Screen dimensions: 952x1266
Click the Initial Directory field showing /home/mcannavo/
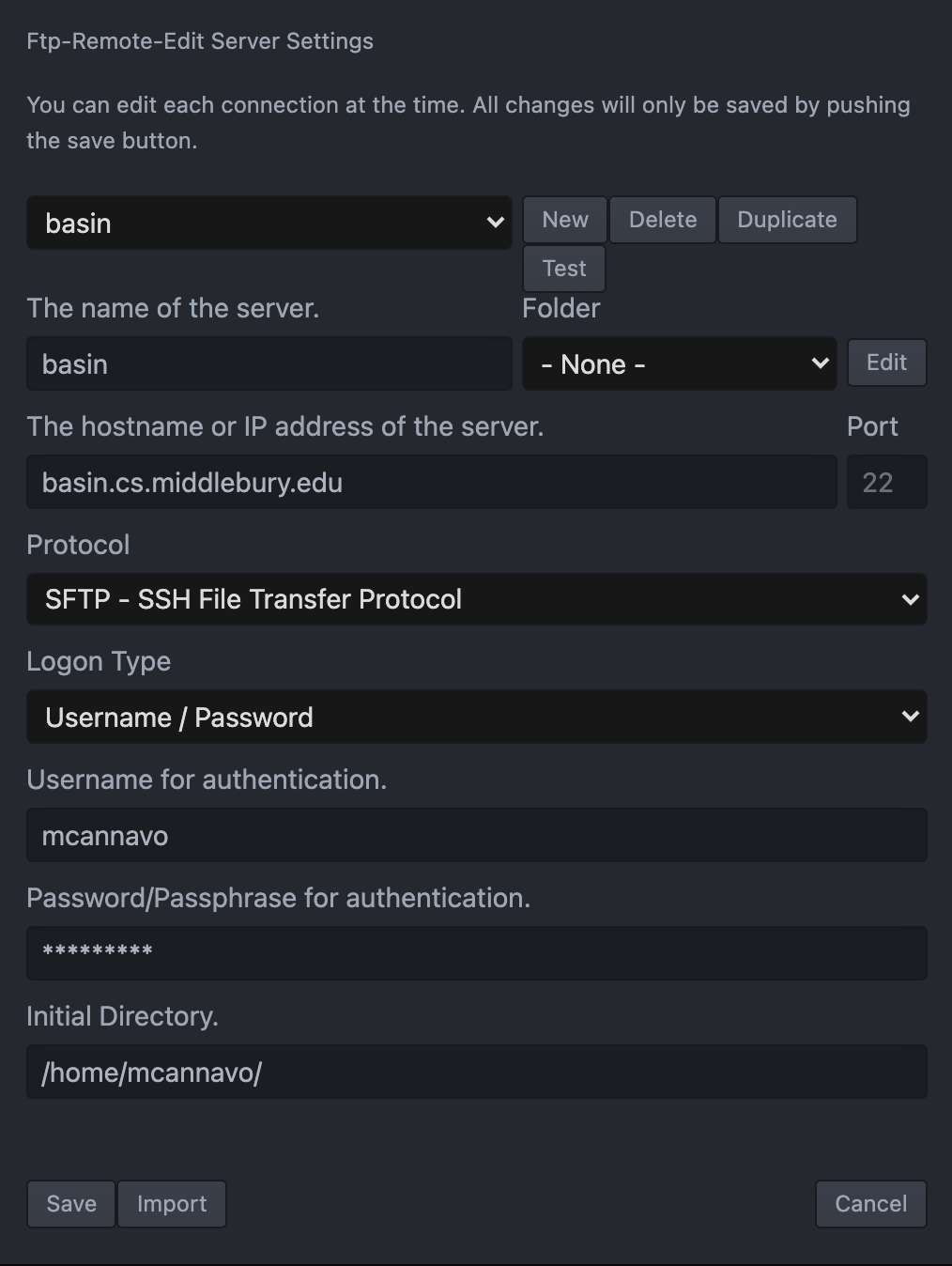click(x=477, y=1072)
